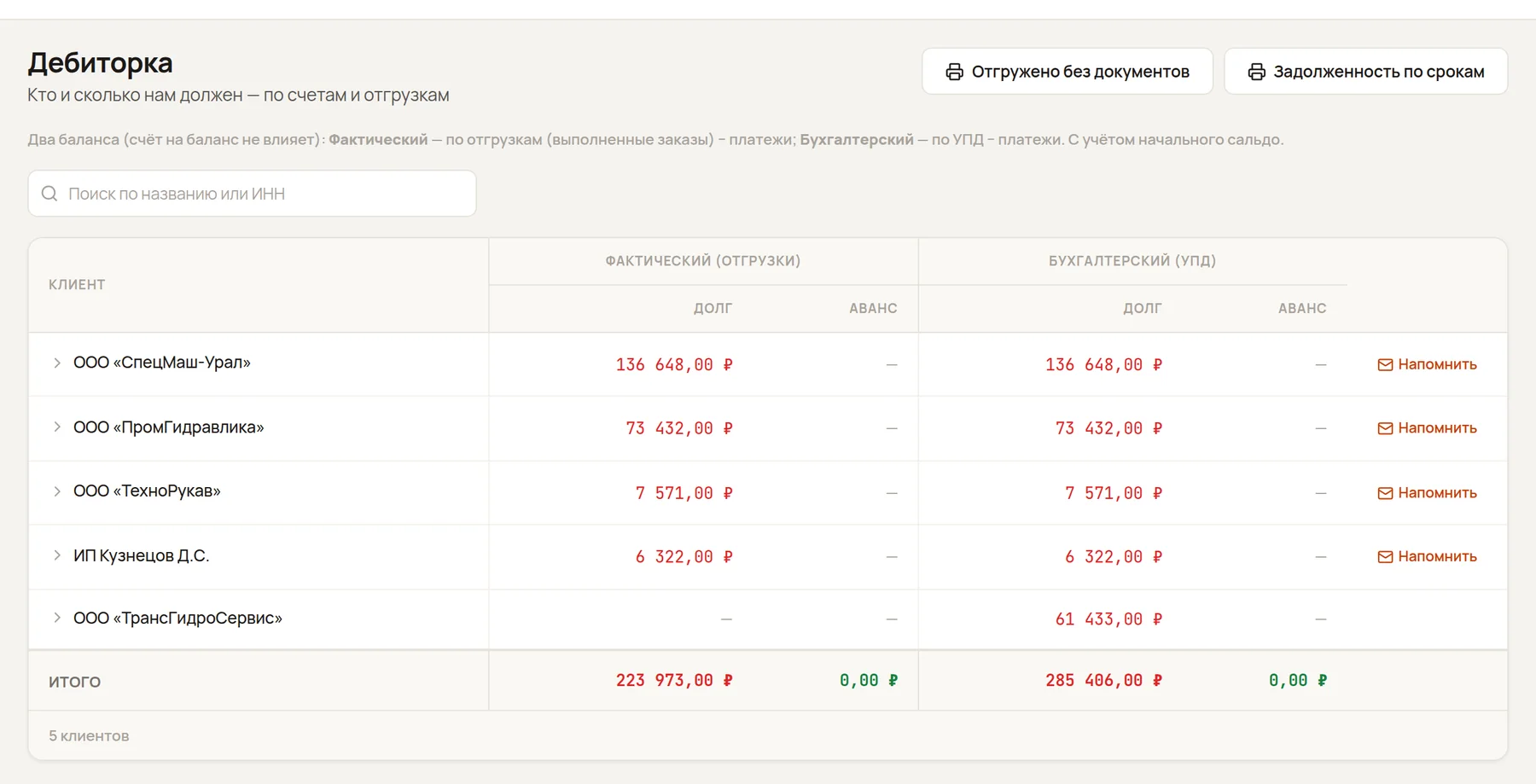Viewport: 1536px width, 784px height.
Task: Click the total 285 406,00 ₽ accounting debt
Action: point(1103,681)
